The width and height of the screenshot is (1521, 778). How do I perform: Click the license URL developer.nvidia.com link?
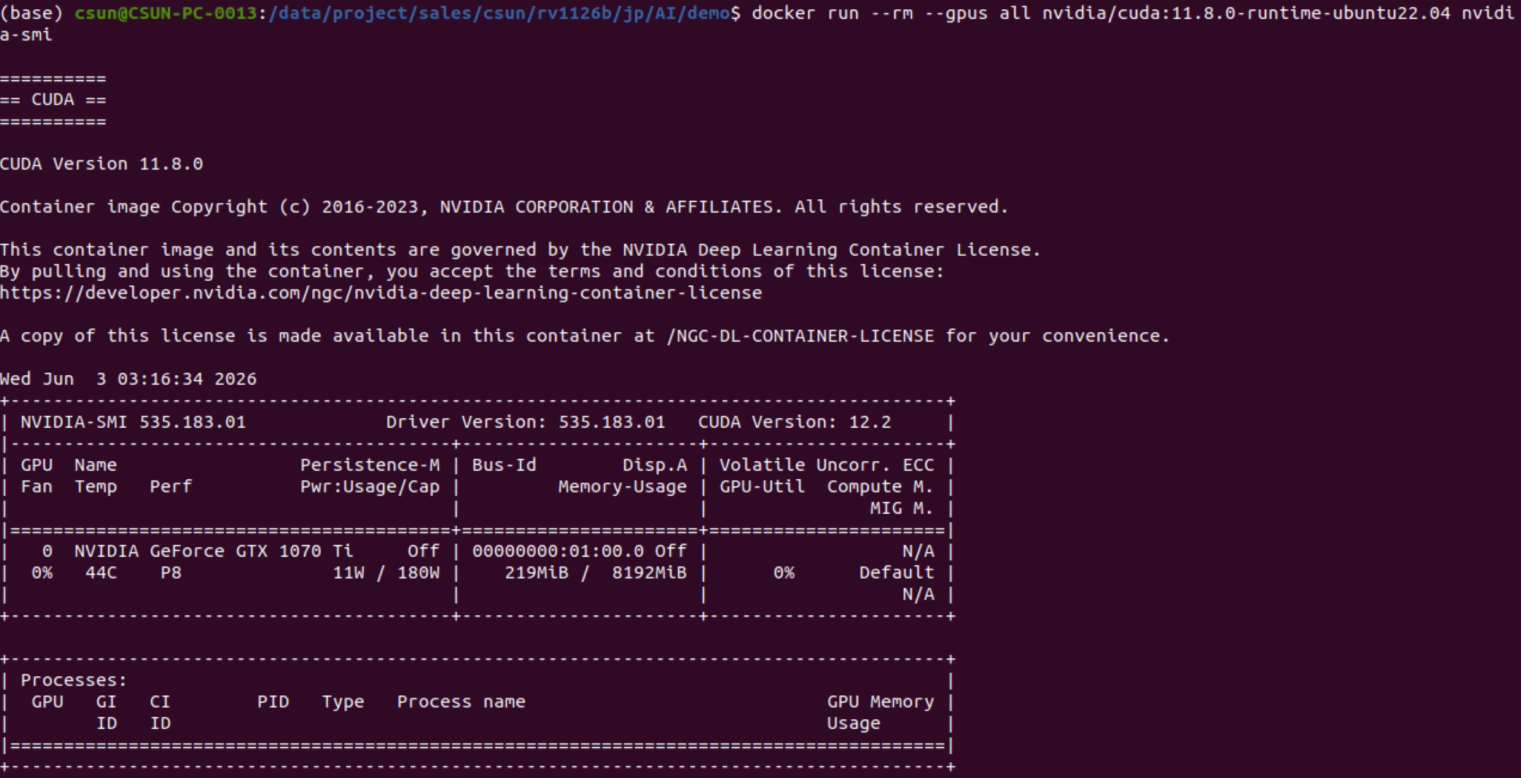[x=381, y=293]
